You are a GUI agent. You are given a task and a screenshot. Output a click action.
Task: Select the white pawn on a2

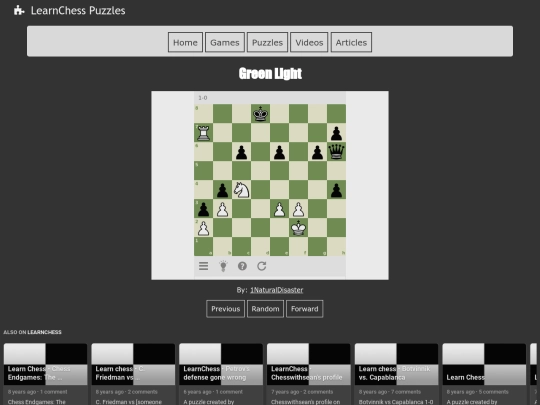(x=204, y=227)
